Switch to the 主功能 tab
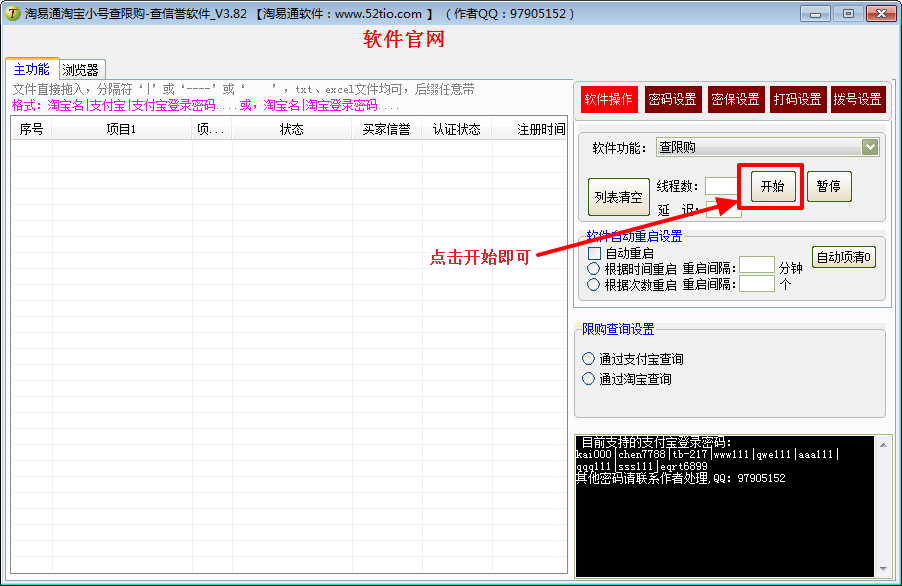The width and height of the screenshot is (902, 586). coord(31,70)
